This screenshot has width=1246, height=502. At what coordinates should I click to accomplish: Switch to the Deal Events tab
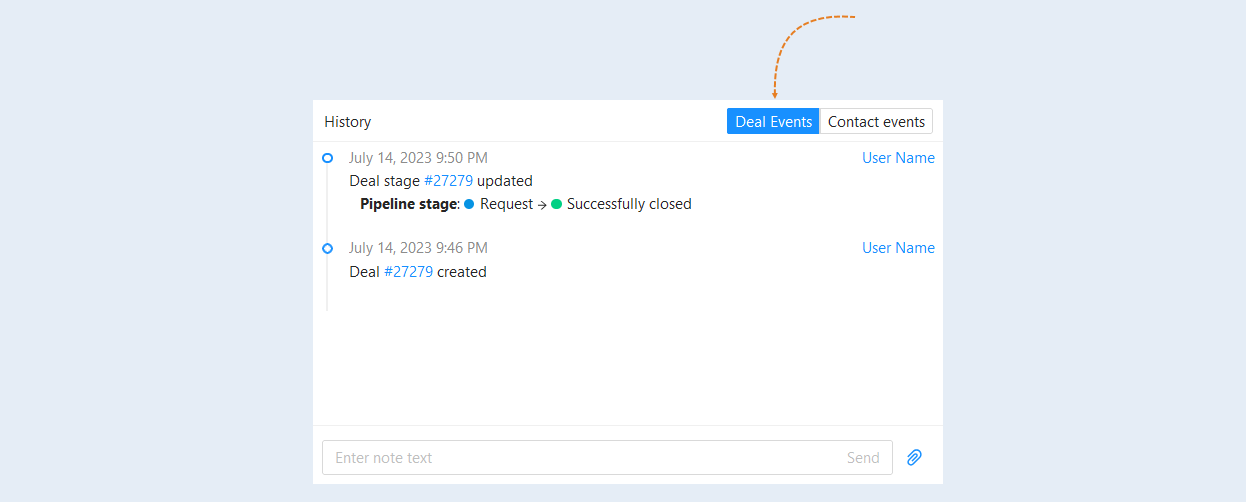tap(773, 121)
